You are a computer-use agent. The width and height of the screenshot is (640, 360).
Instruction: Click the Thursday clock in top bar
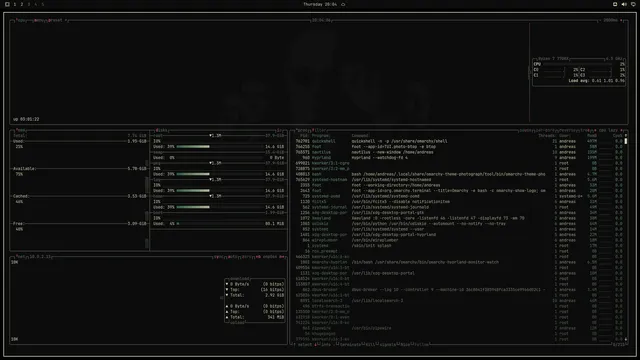(320, 4)
